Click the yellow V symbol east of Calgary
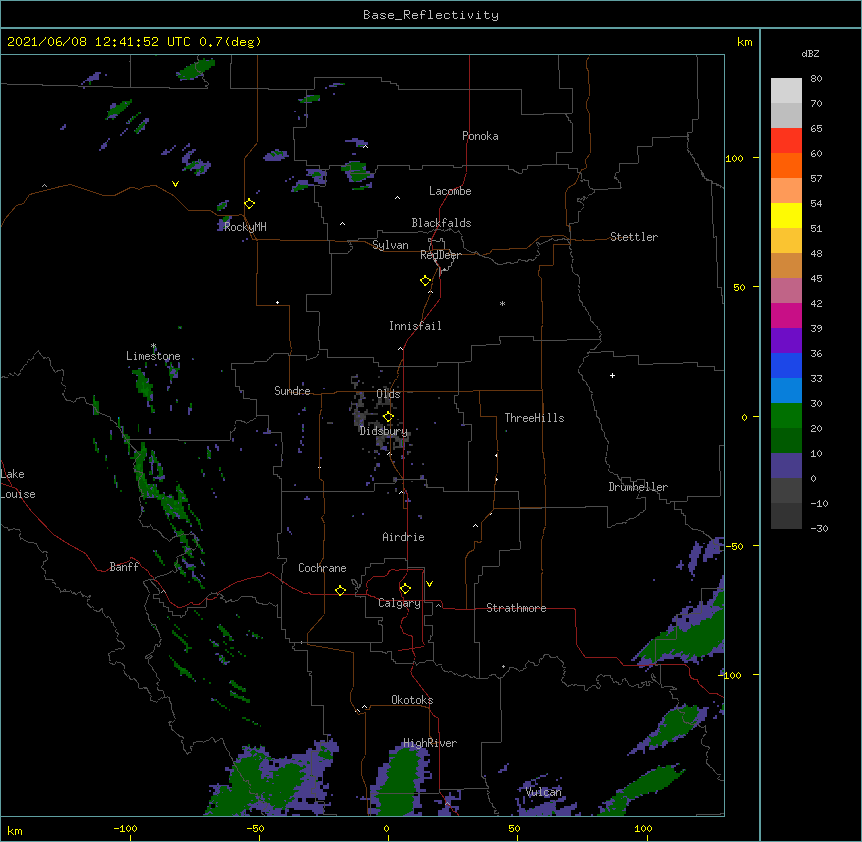The width and height of the screenshot is (862, 842). click(429, 584)
